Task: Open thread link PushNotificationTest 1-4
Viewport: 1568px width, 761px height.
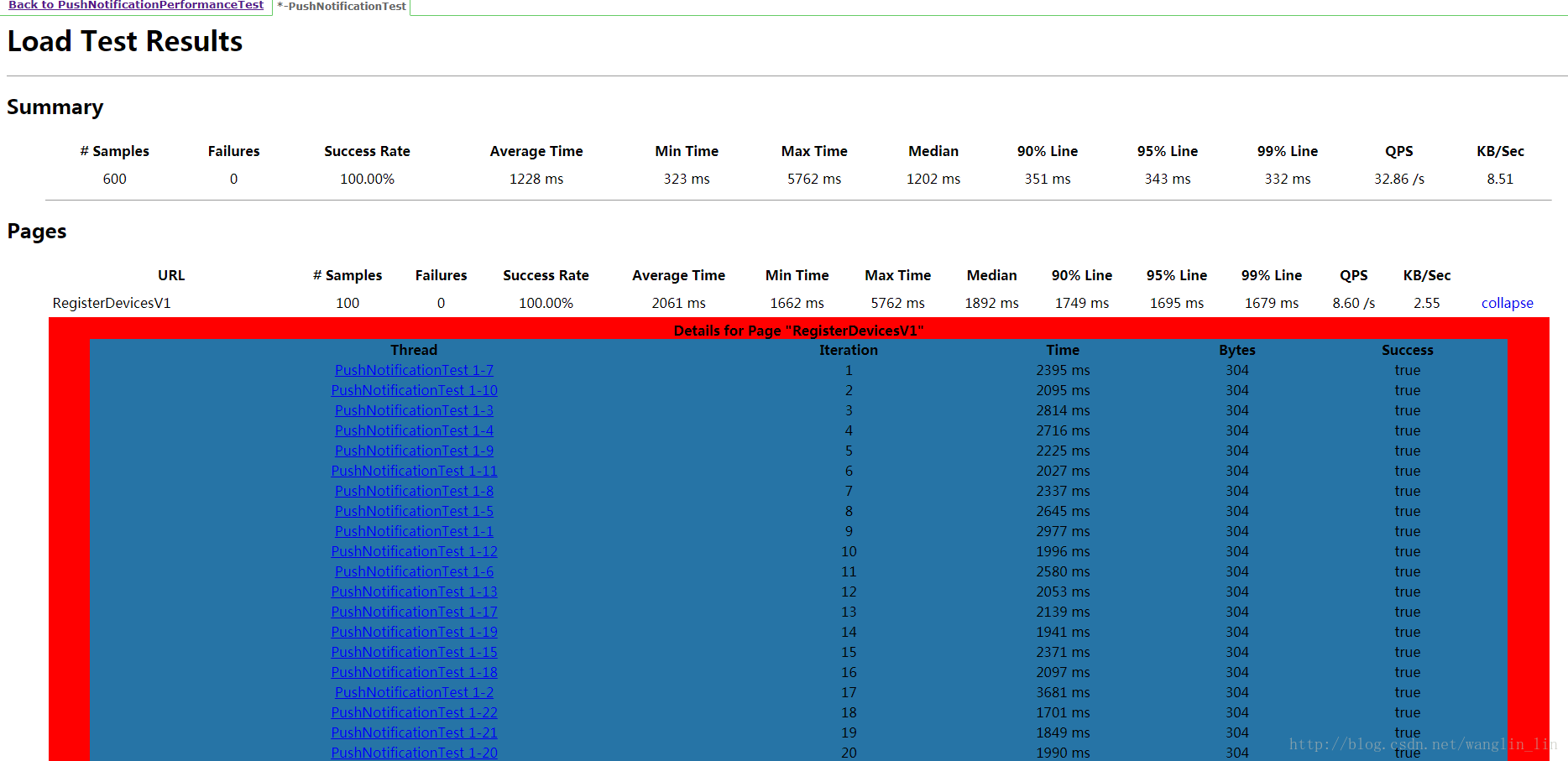Action: click(x=414, y=430)
